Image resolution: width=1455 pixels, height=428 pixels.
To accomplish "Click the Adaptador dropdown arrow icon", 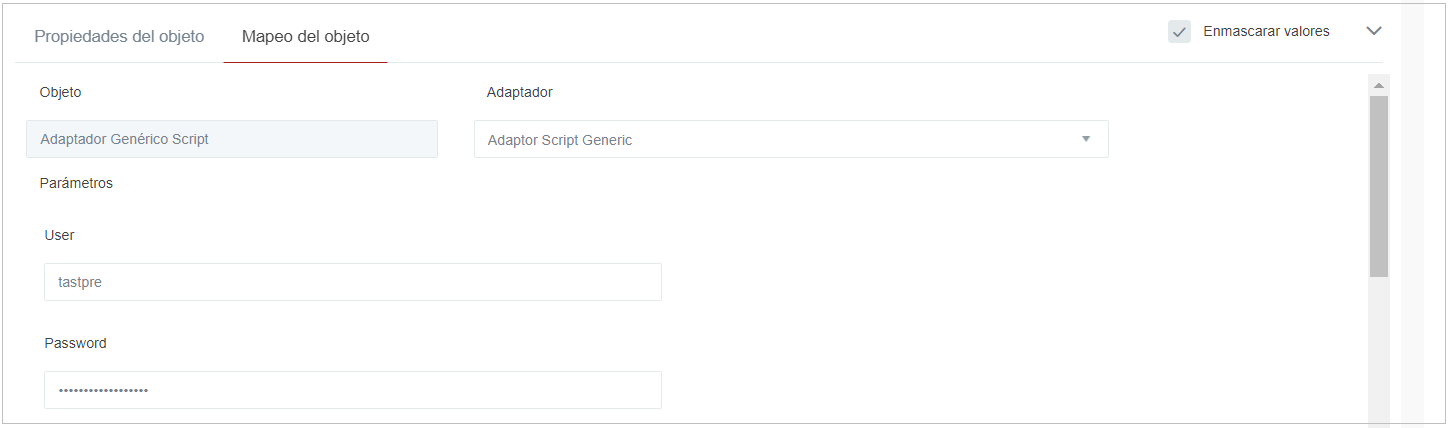I will (1086, 139).
